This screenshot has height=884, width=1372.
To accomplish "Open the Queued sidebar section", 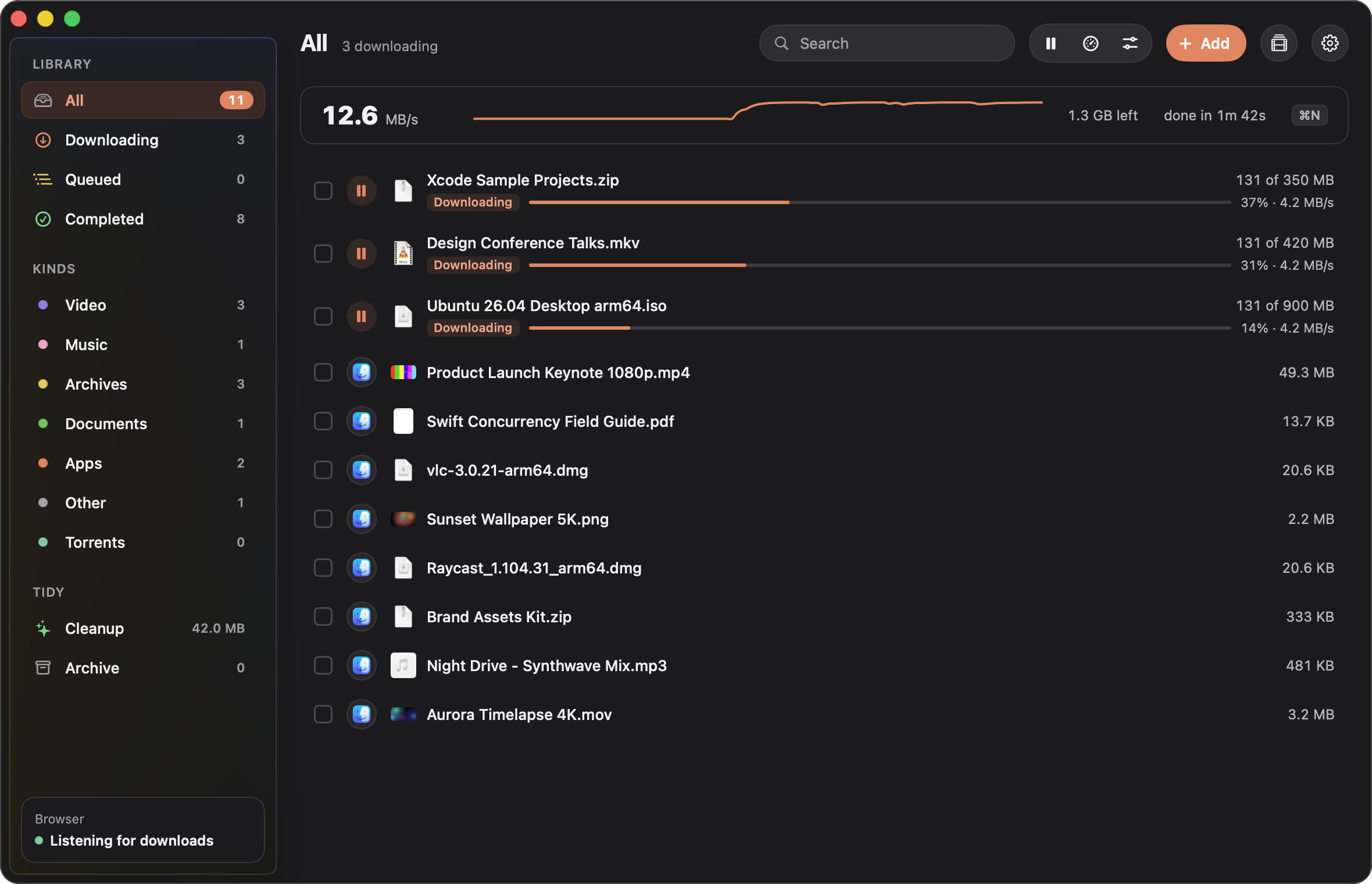I will (143, 179).
